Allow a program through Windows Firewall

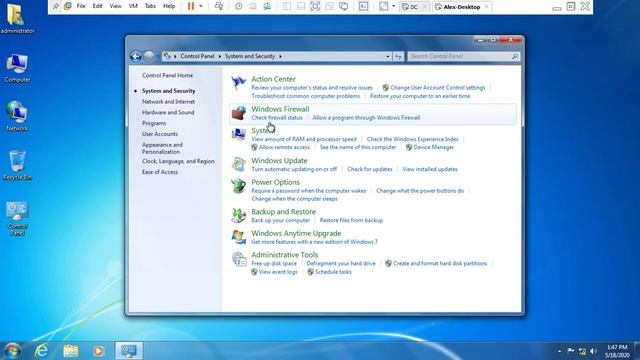click(366, 118)
